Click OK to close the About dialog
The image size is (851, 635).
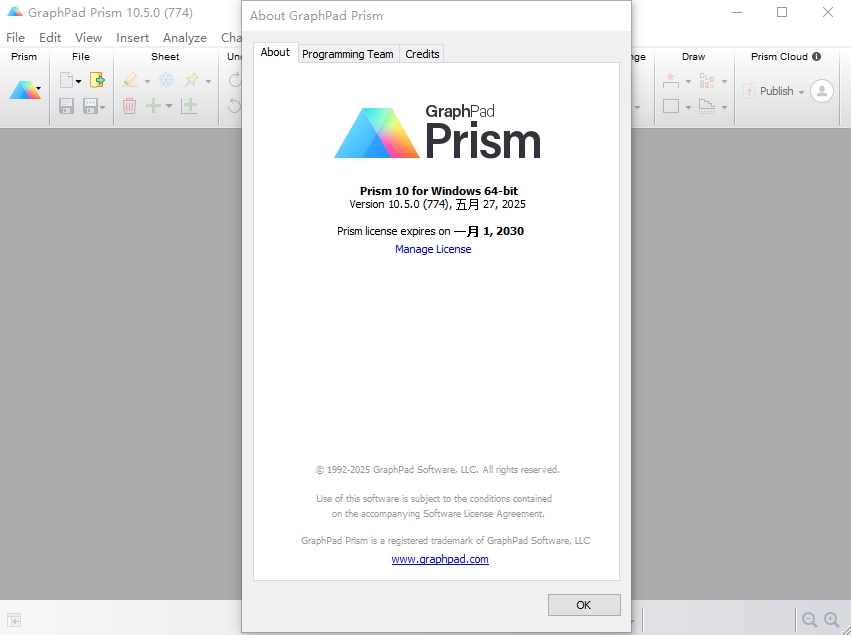584,605
